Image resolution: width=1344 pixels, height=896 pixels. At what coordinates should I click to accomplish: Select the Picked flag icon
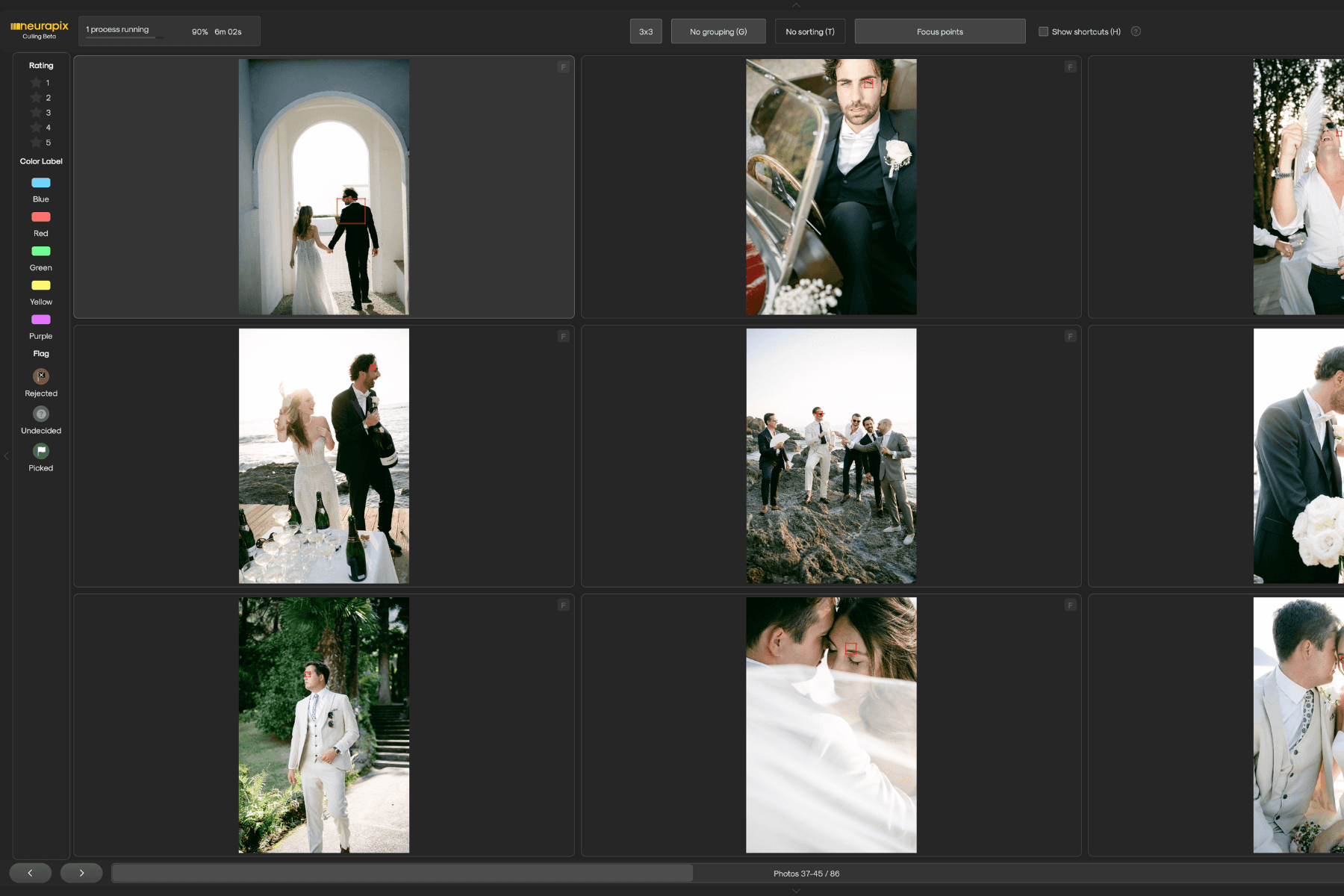coord(41,451)
